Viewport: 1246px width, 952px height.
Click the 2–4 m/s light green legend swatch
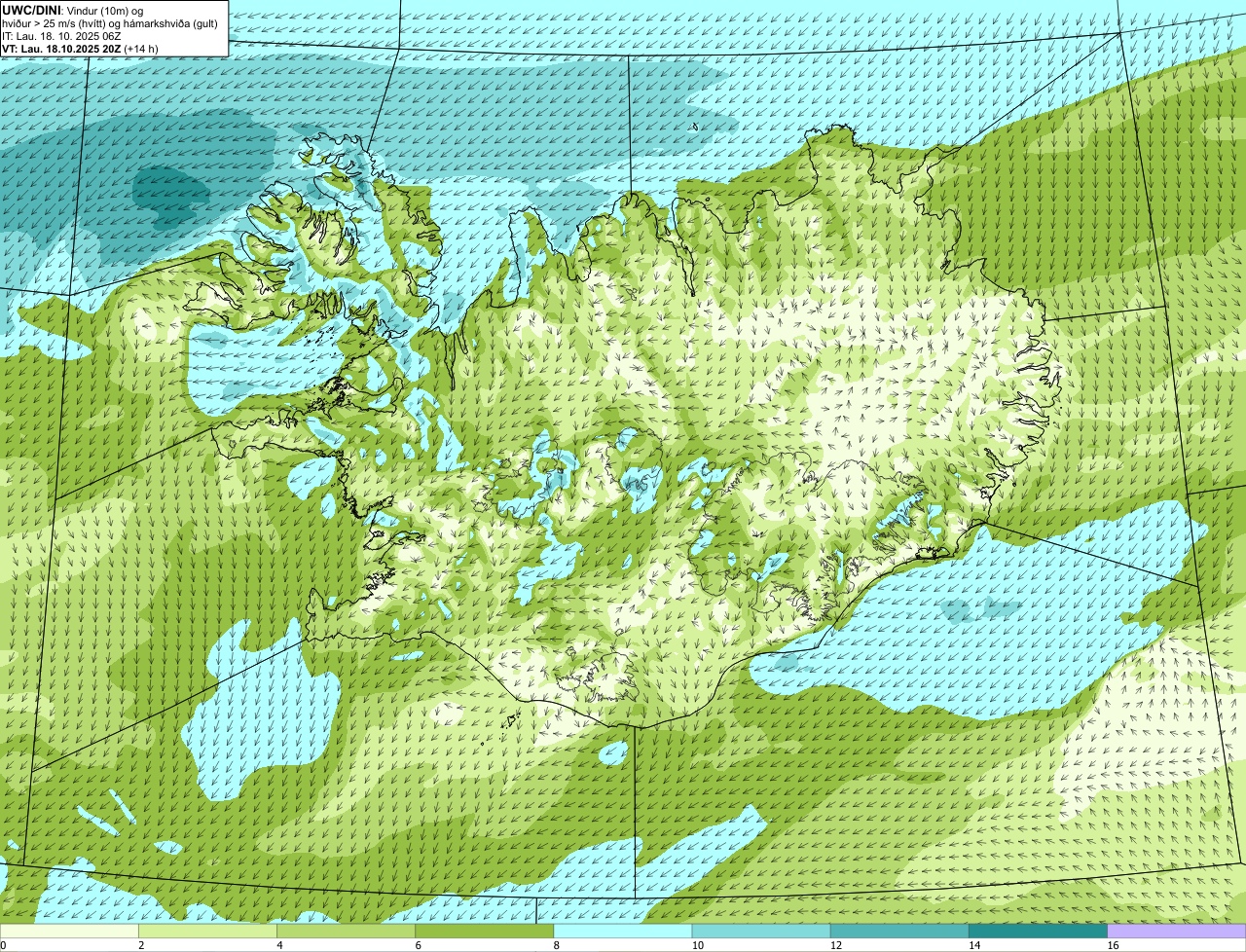(x=207, y=931)
